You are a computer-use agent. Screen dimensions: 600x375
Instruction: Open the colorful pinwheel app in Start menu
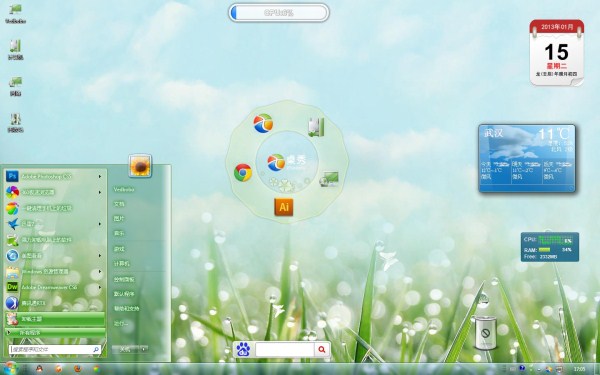pos(54,192)
